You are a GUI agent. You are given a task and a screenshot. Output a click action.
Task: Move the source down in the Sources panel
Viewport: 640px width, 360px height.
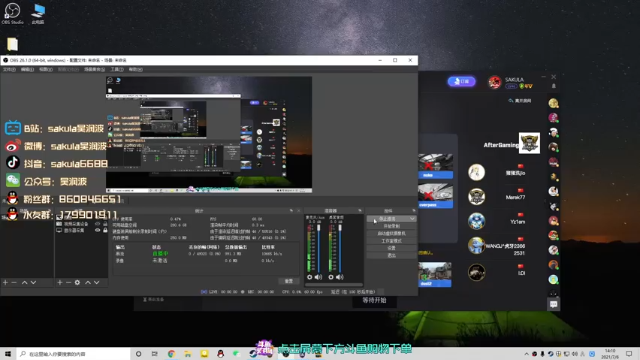pyautogui.click(x=96, y=282)
